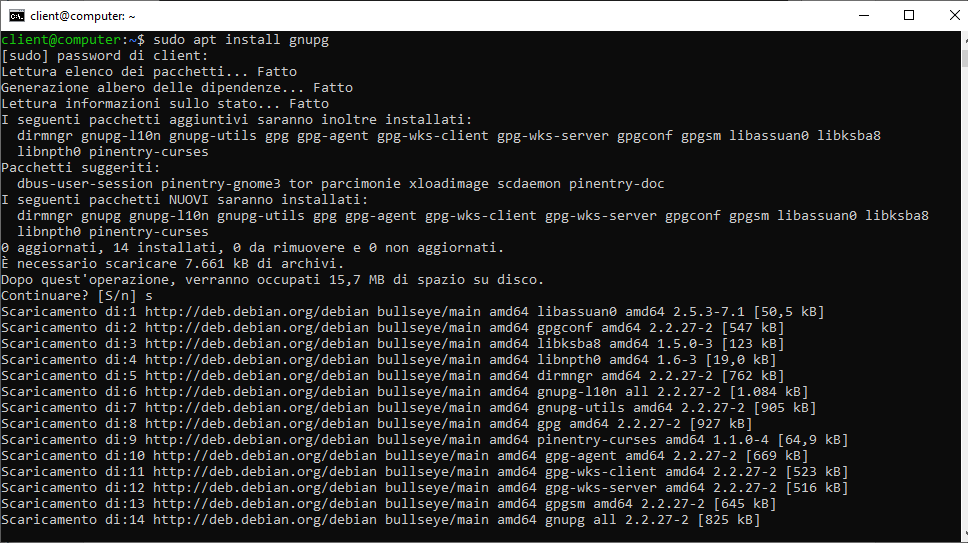Viewport: 968px width, 543px height.
Task: Click the 'Pacchetti suggeriti:' line
Action: point(80,168)
